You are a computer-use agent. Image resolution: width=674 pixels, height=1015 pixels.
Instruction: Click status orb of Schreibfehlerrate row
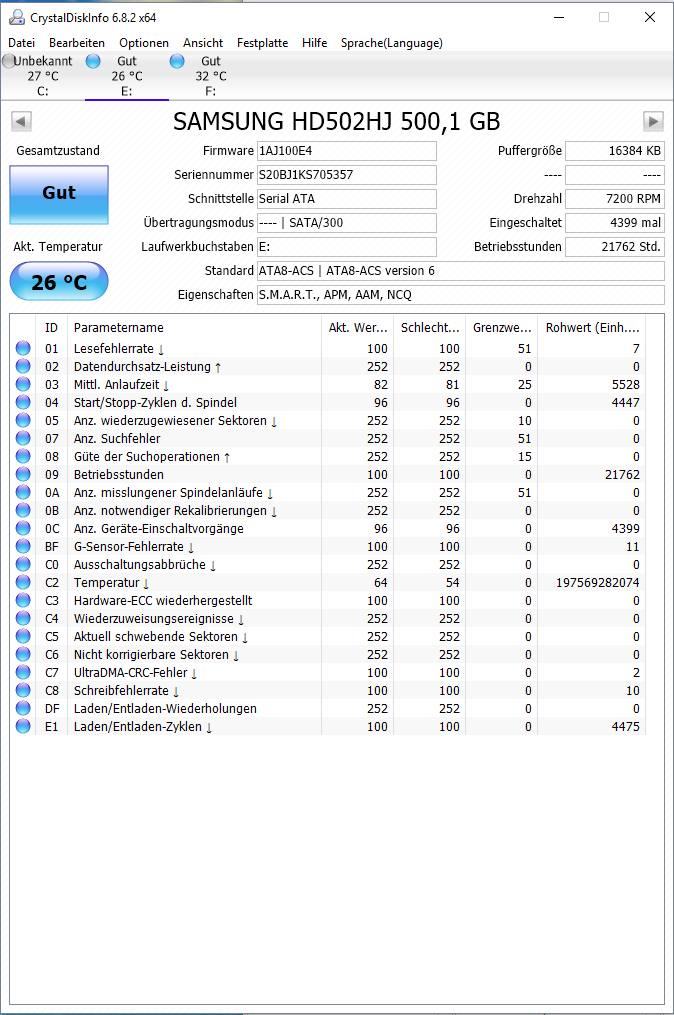(23, 691)
